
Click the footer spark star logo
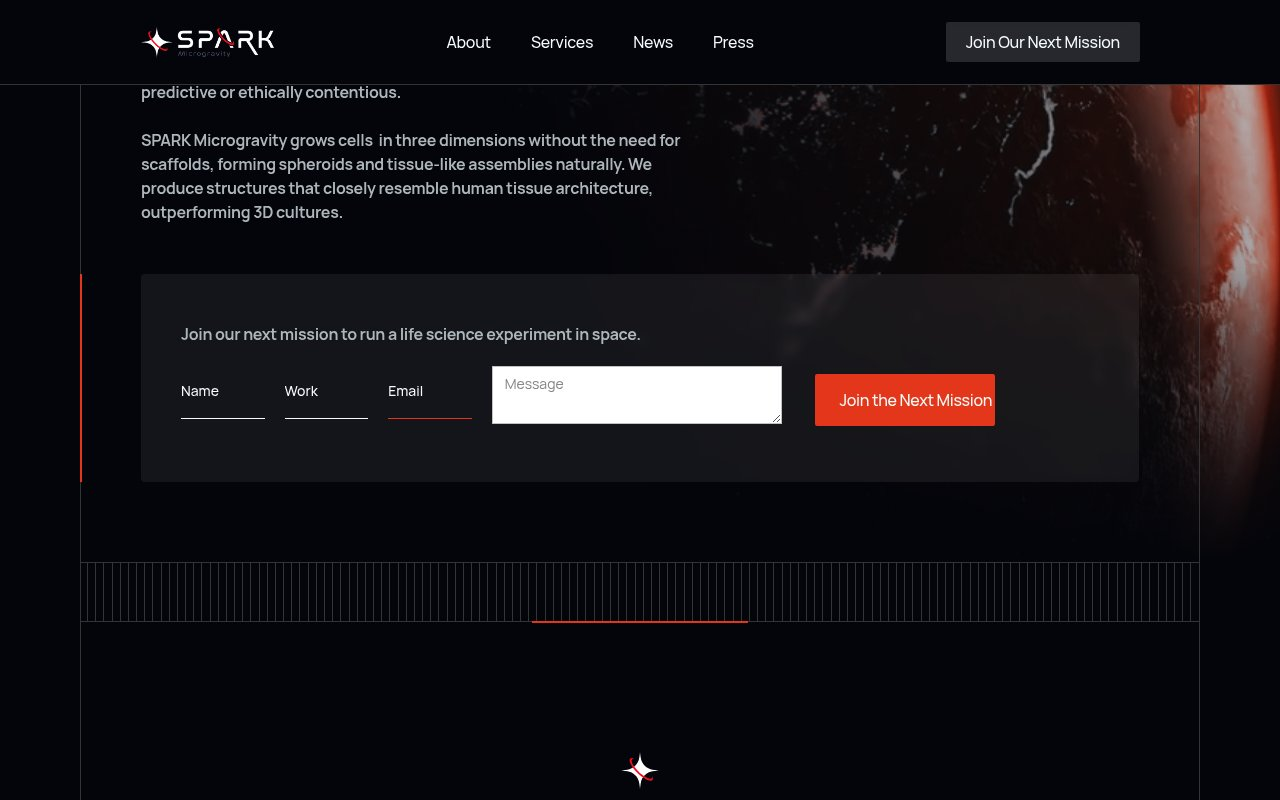click(640, 770)
